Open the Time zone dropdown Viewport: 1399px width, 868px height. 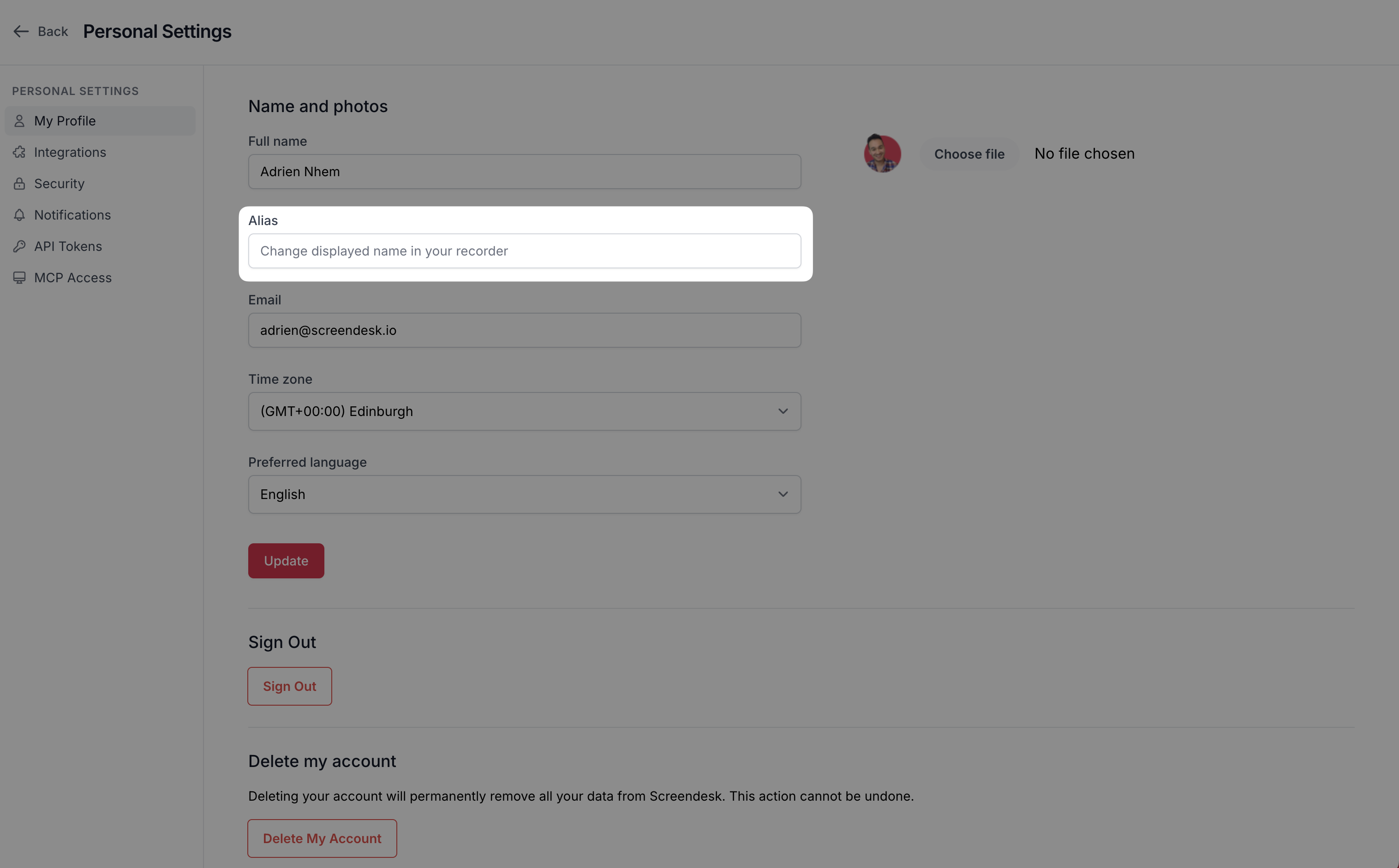coord(524,411)
